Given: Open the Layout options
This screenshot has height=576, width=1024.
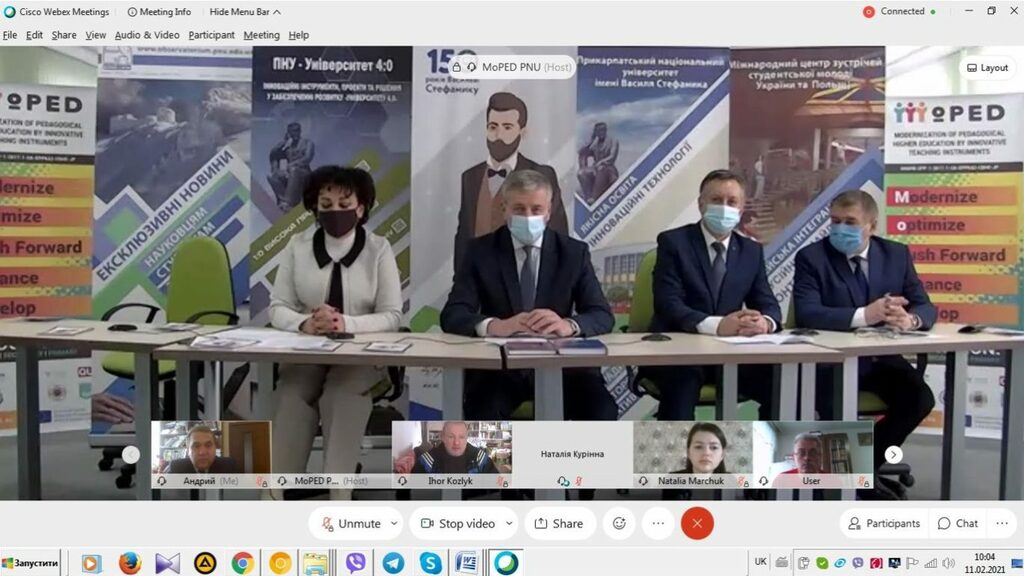Looking at the screenshot, I should click(986, 68).
